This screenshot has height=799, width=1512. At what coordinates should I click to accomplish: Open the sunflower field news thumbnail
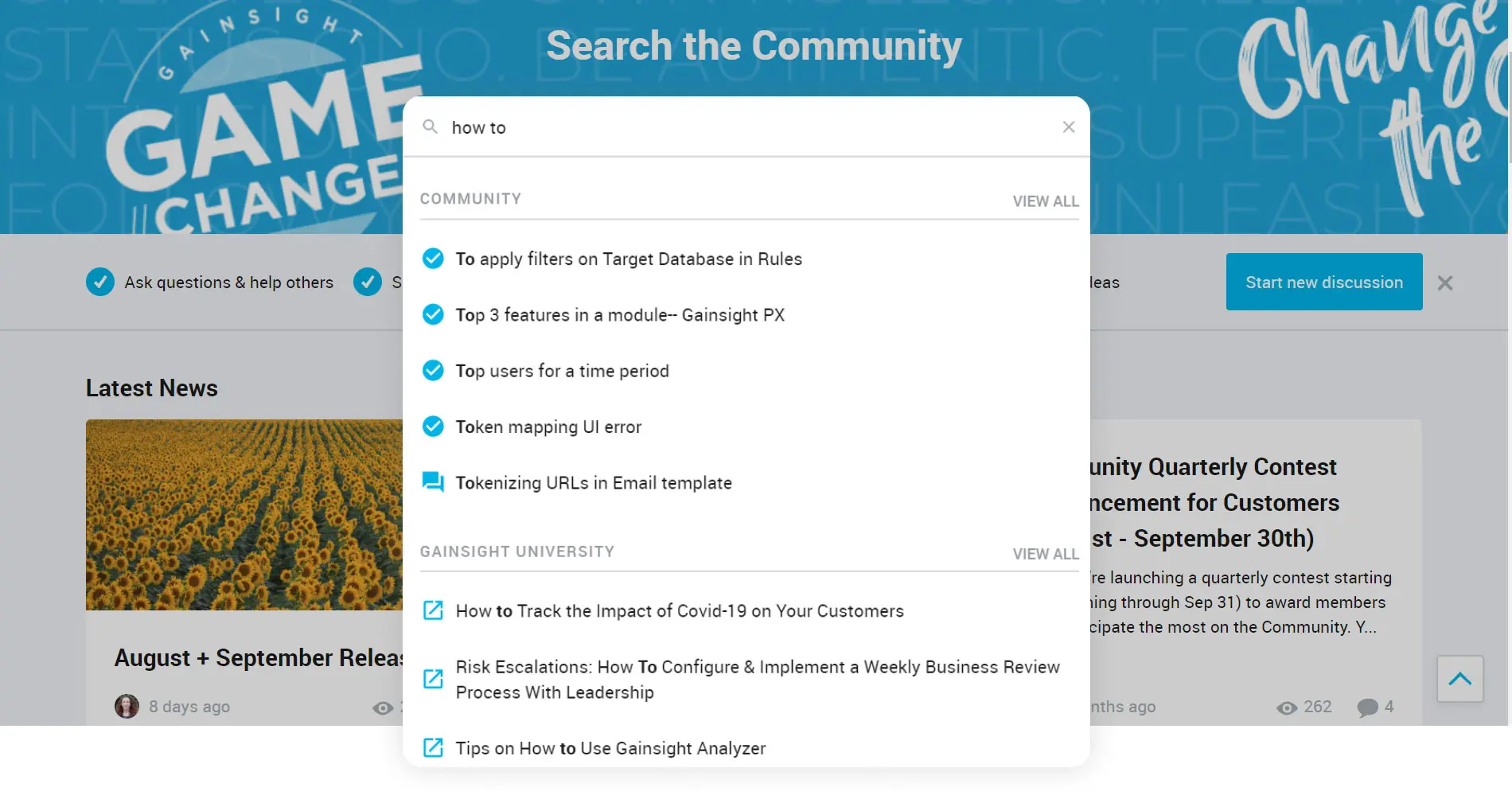tap(244, 514)
